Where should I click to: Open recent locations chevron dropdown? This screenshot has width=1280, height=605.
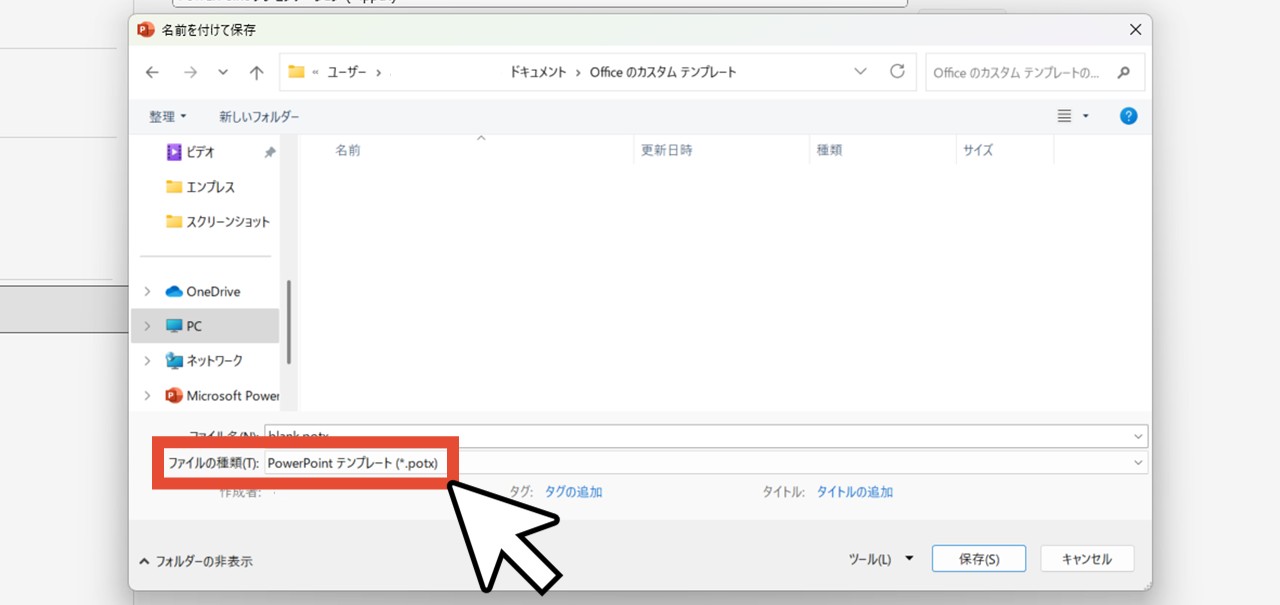pos(223,72)
